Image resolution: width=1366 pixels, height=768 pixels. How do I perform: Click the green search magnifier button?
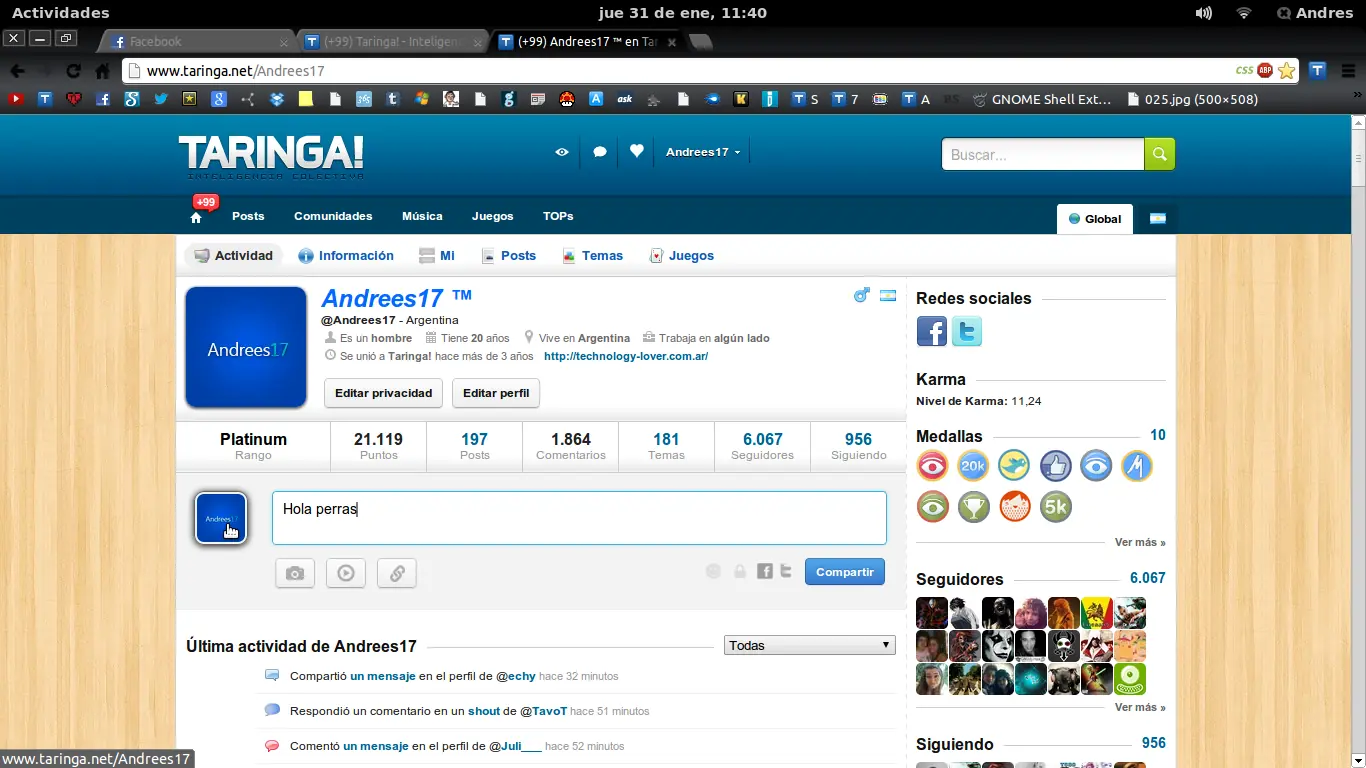1159,154
